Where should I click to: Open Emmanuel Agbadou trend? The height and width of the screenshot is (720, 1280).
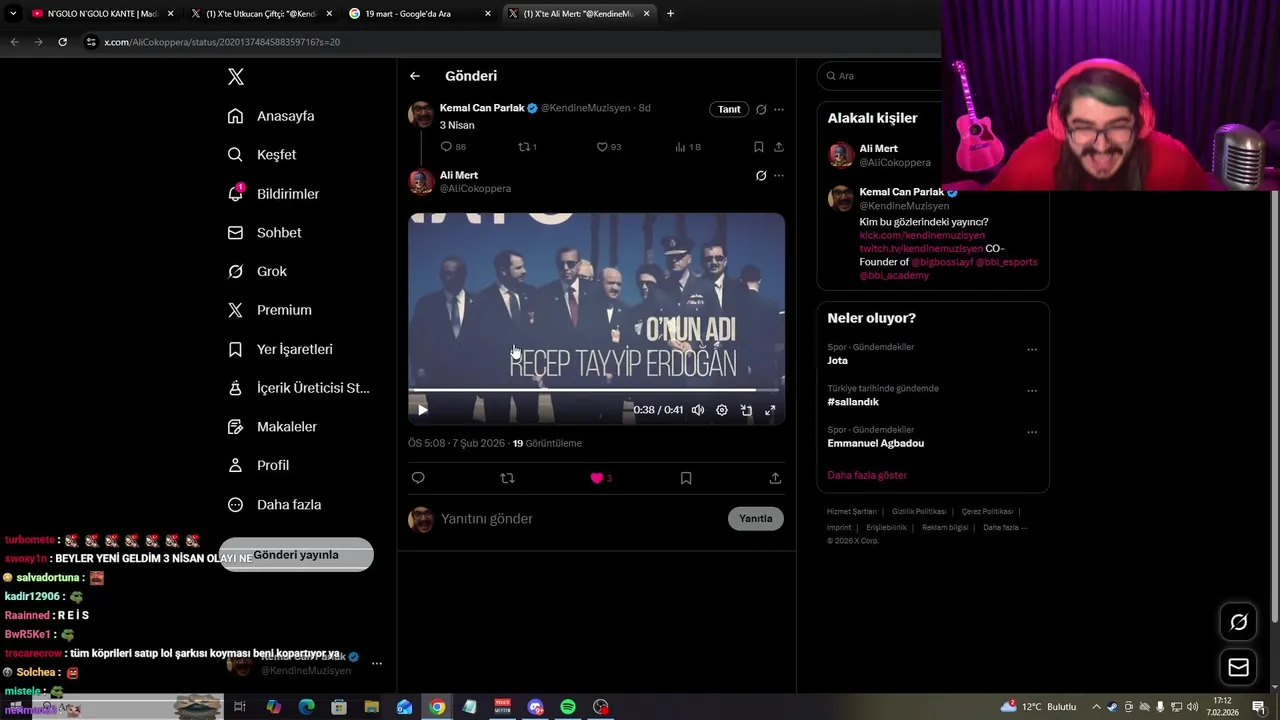875,443
